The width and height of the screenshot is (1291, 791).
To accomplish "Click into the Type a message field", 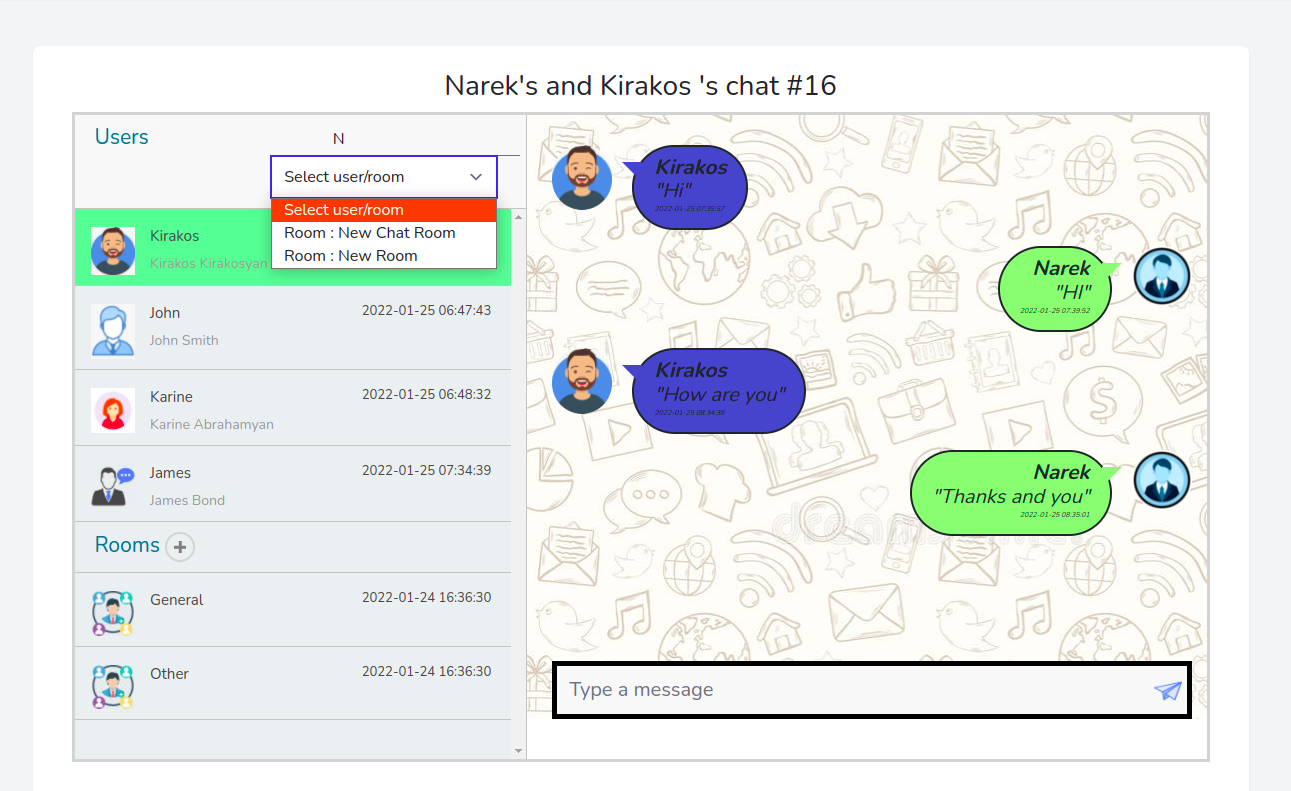I will pyautogui.click(x=855, y=690).
